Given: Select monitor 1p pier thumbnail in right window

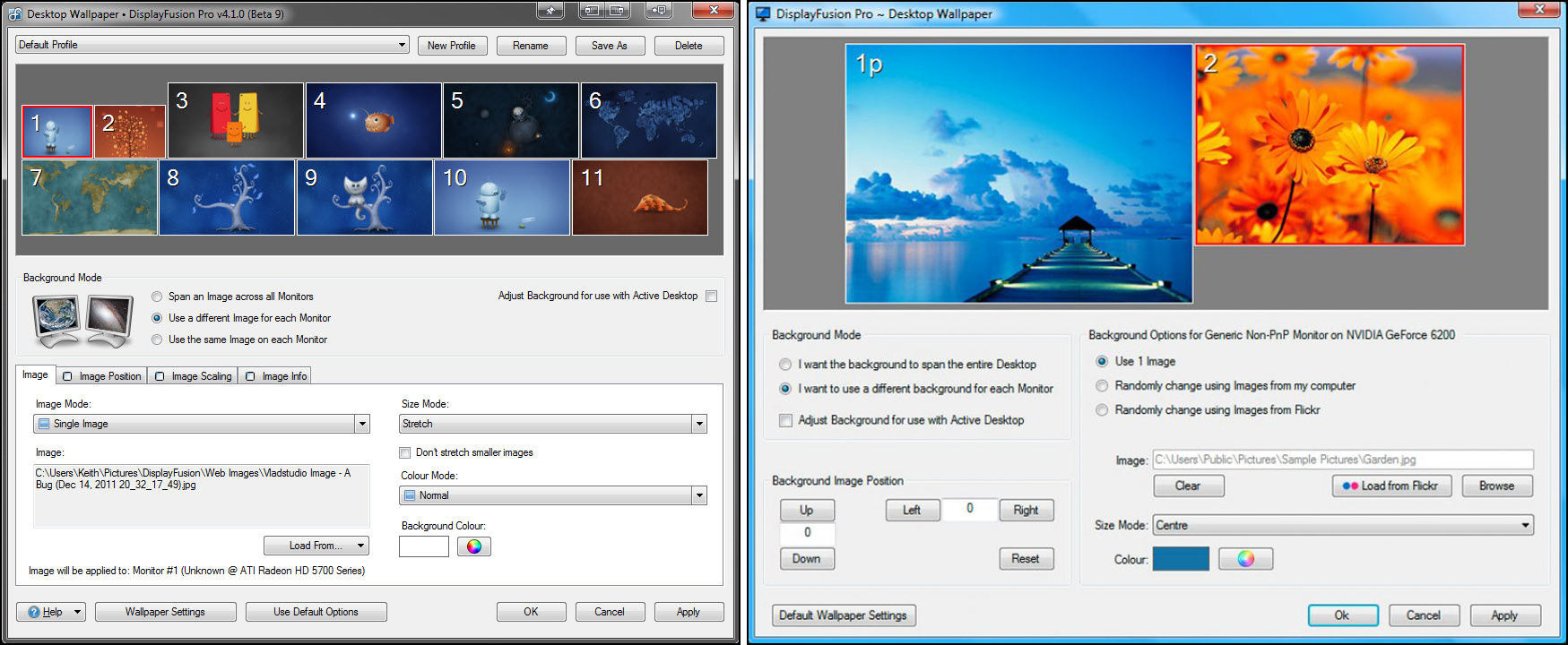Looking at the screenshot, I should pos(1019,174).
